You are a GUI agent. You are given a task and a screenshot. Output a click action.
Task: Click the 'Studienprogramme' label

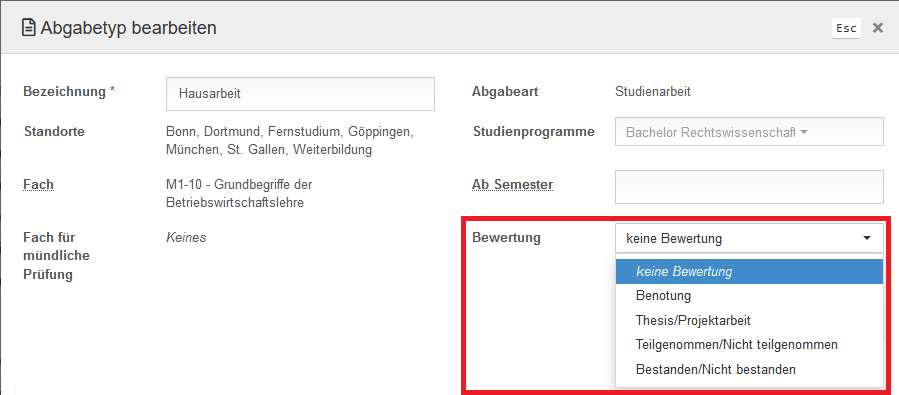pyautogui.click(x=534, y=132)
